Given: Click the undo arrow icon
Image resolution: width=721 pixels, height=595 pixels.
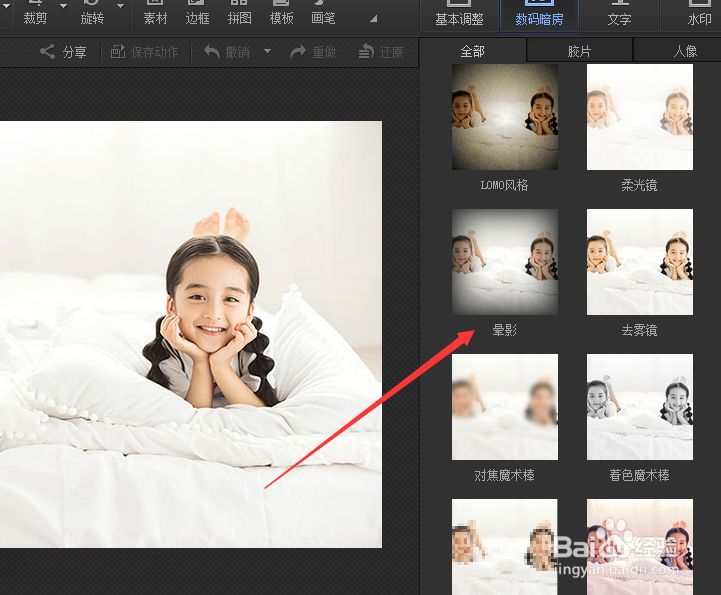Looking at the screenshot, I should click(212, 51).
